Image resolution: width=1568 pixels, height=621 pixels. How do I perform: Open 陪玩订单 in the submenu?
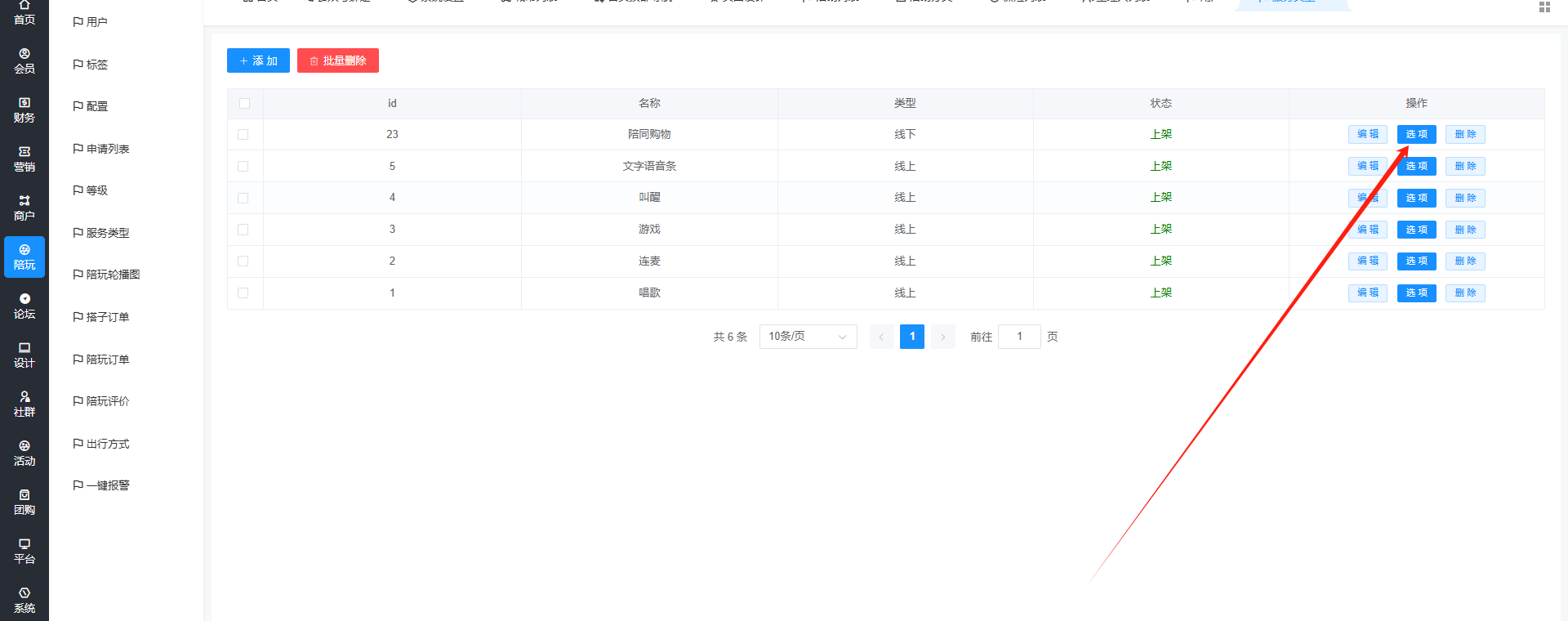point(107,360)
